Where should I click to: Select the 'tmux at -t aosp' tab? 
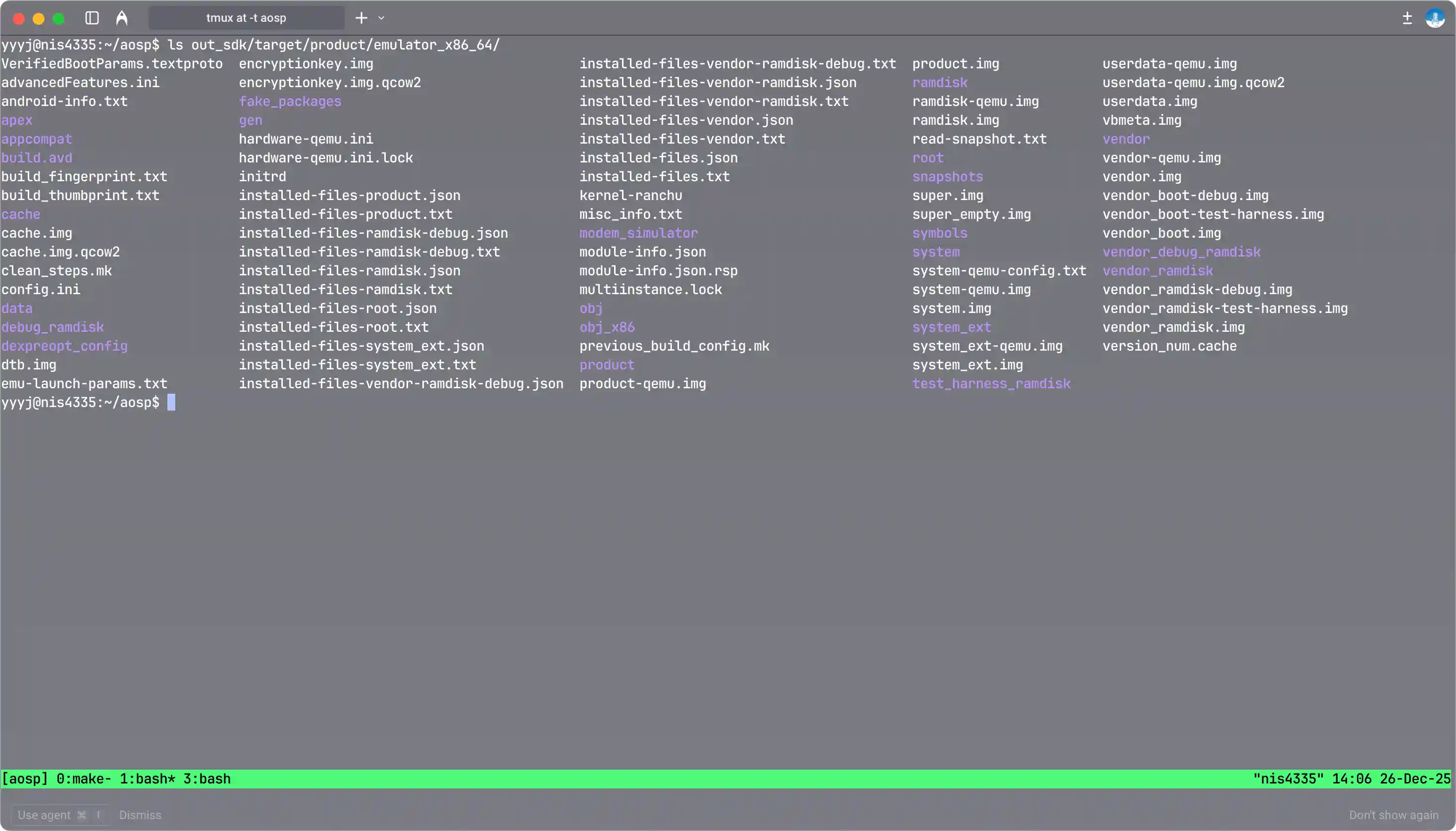pos(246,18)
